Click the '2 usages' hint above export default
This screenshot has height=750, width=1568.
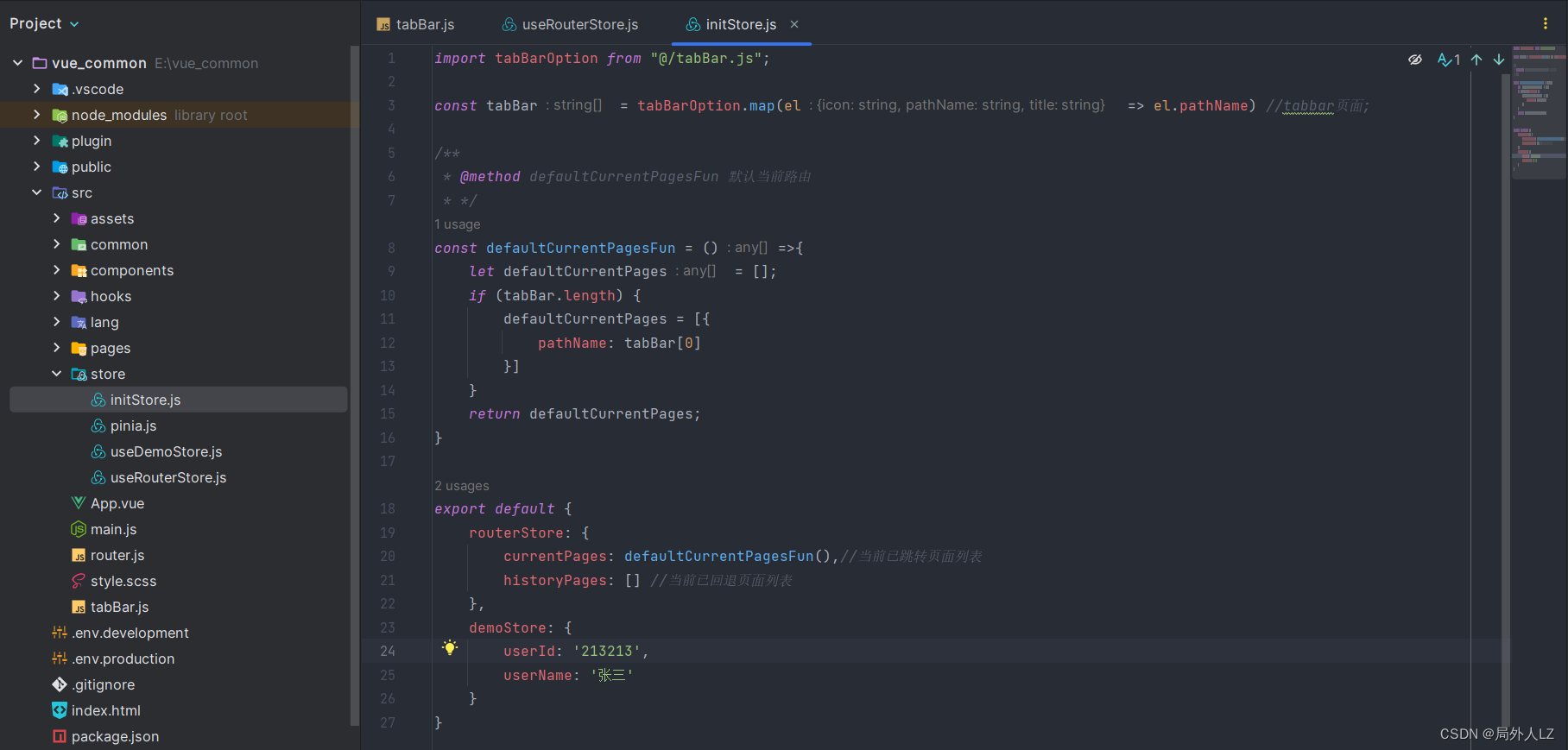(462, 486)
